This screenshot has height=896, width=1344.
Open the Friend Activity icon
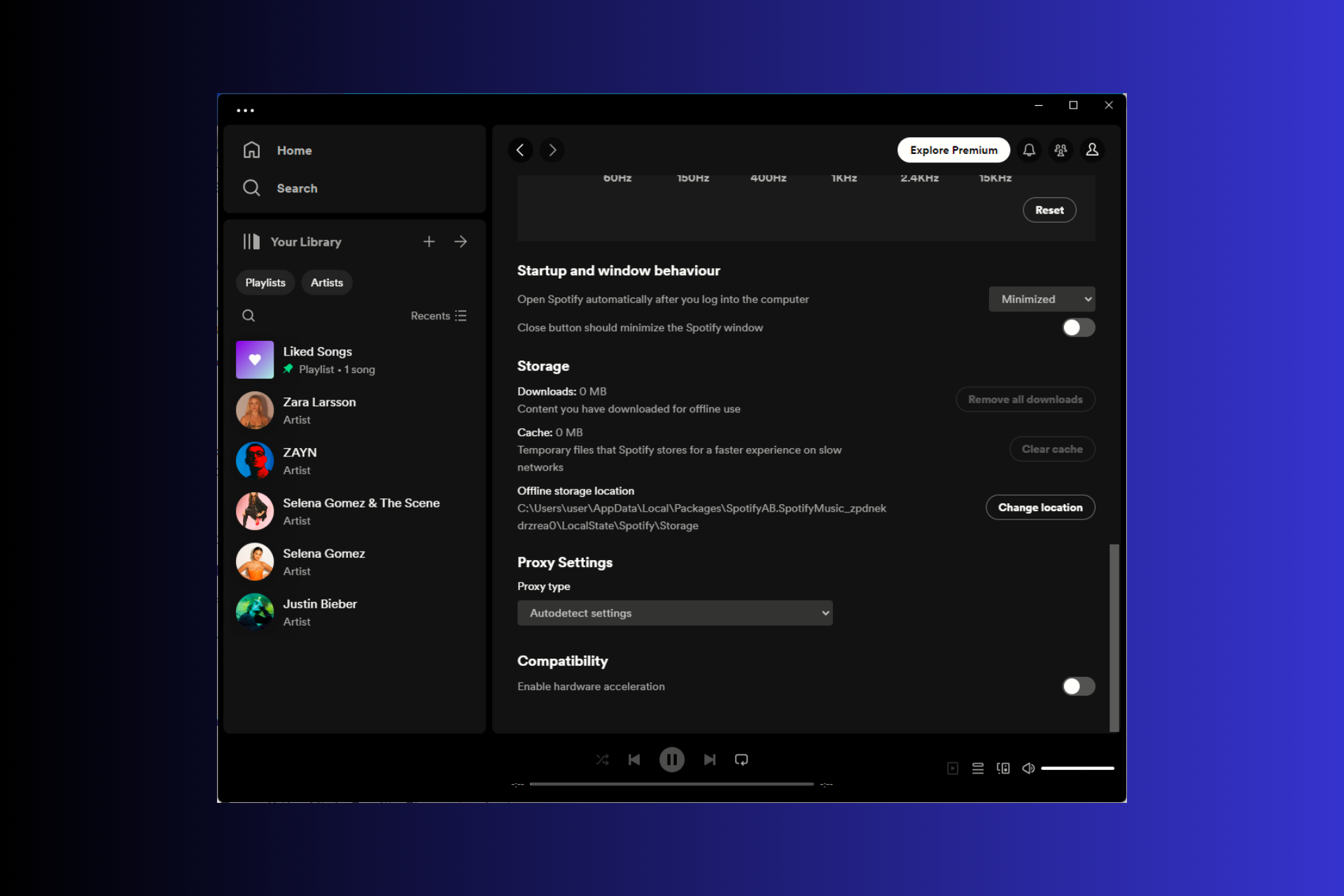(1060, 150)
